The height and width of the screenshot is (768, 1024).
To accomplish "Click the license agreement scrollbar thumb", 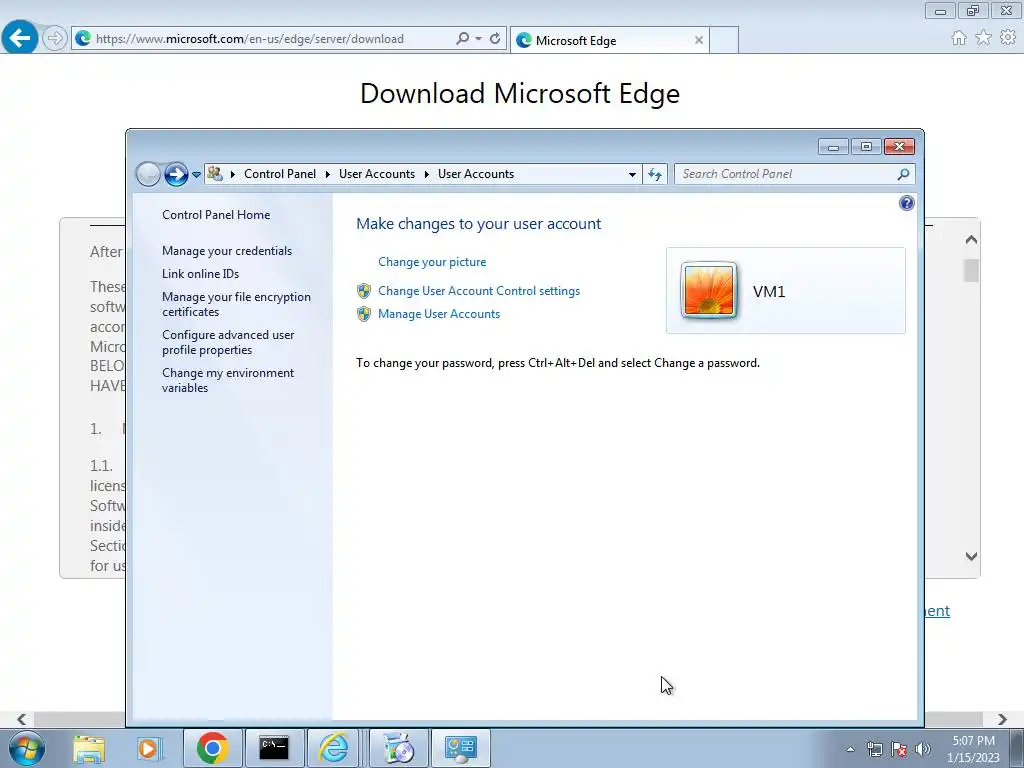I will pos(971,270).
